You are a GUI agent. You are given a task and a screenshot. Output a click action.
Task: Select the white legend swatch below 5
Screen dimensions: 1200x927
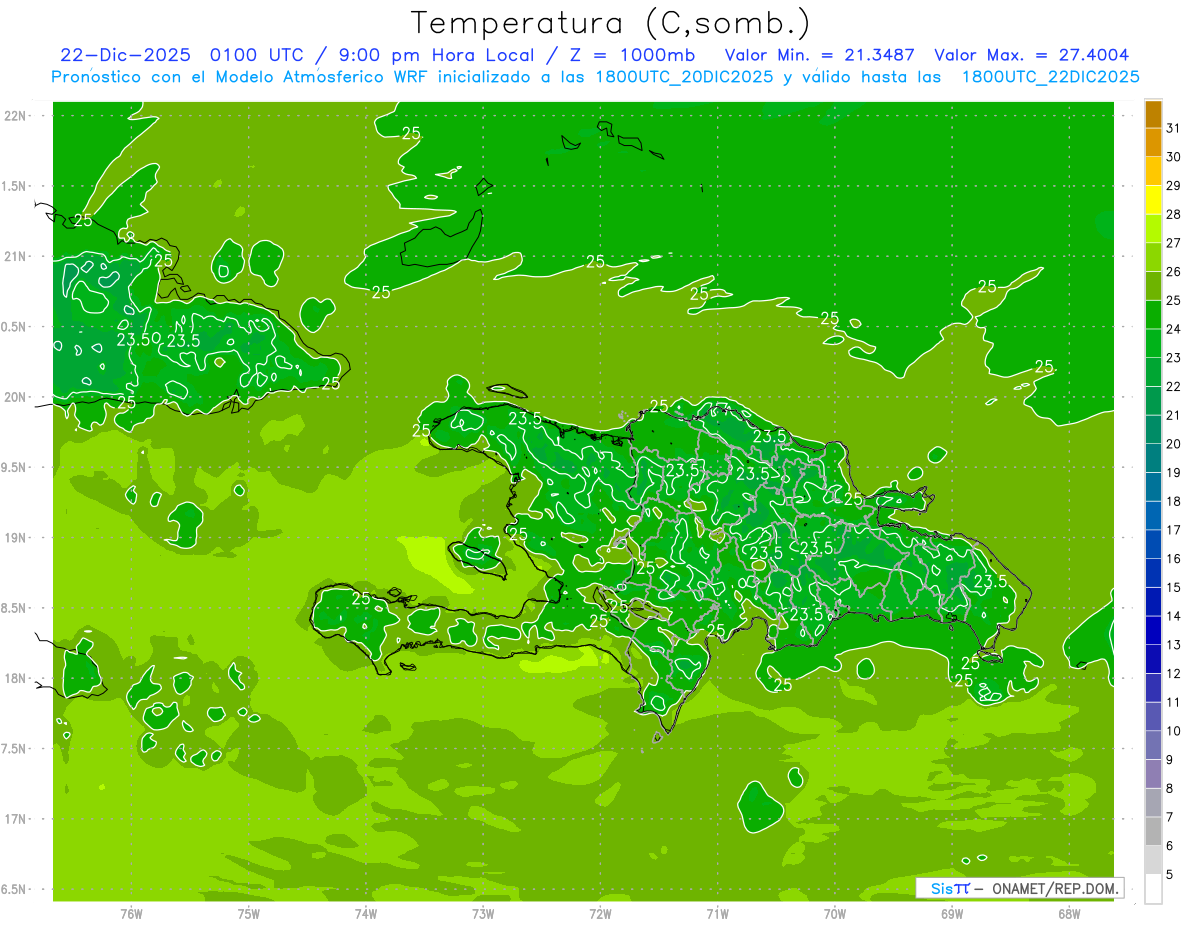[x=1153, y=888]
